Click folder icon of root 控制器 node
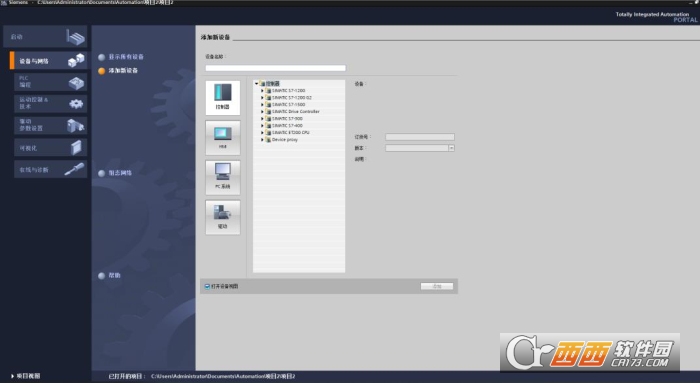The image size is (700, 383). (x=262, y=83)
